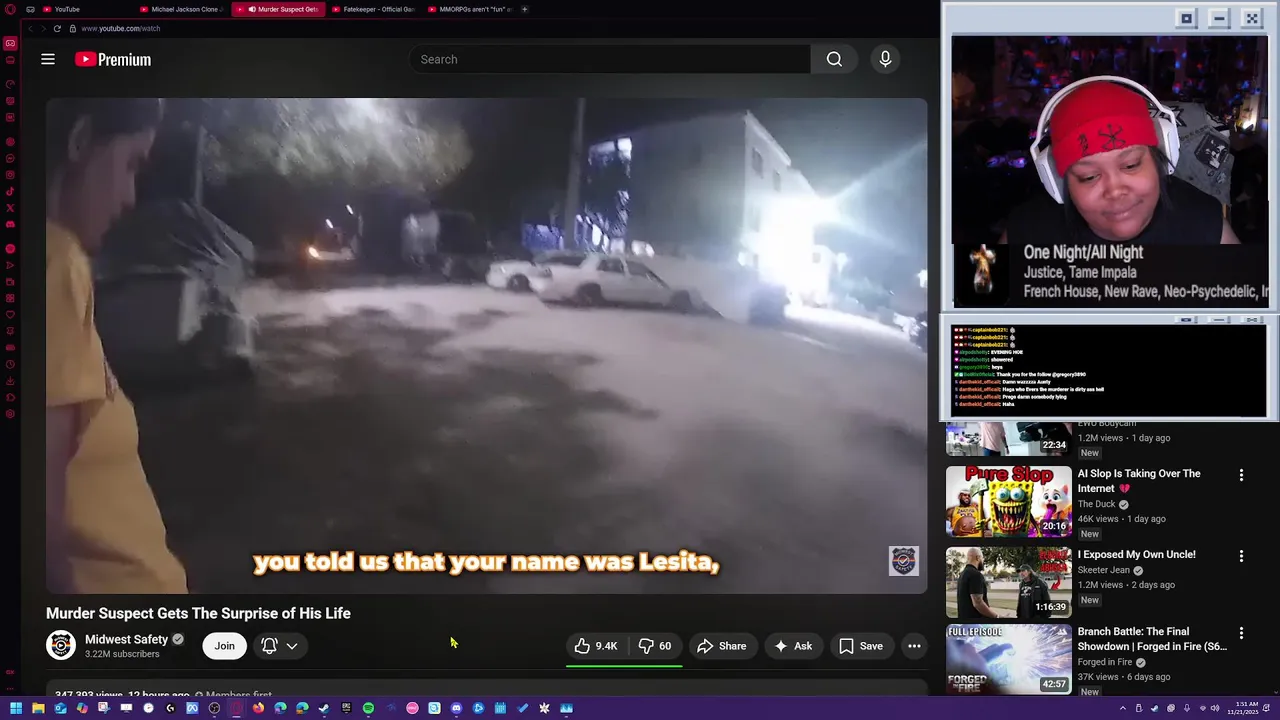
Task: Switch to Michael Jackson Clone tab
Action: coord(182,9)
